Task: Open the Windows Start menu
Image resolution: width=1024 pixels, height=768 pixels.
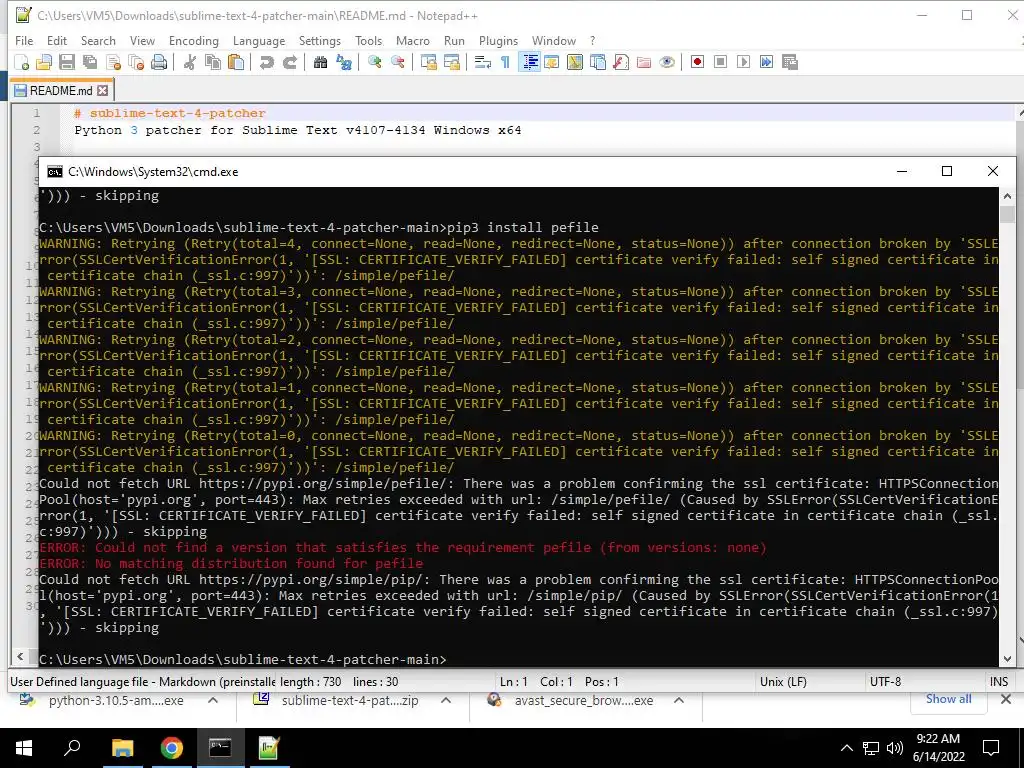Action: (x=24, y=748)
